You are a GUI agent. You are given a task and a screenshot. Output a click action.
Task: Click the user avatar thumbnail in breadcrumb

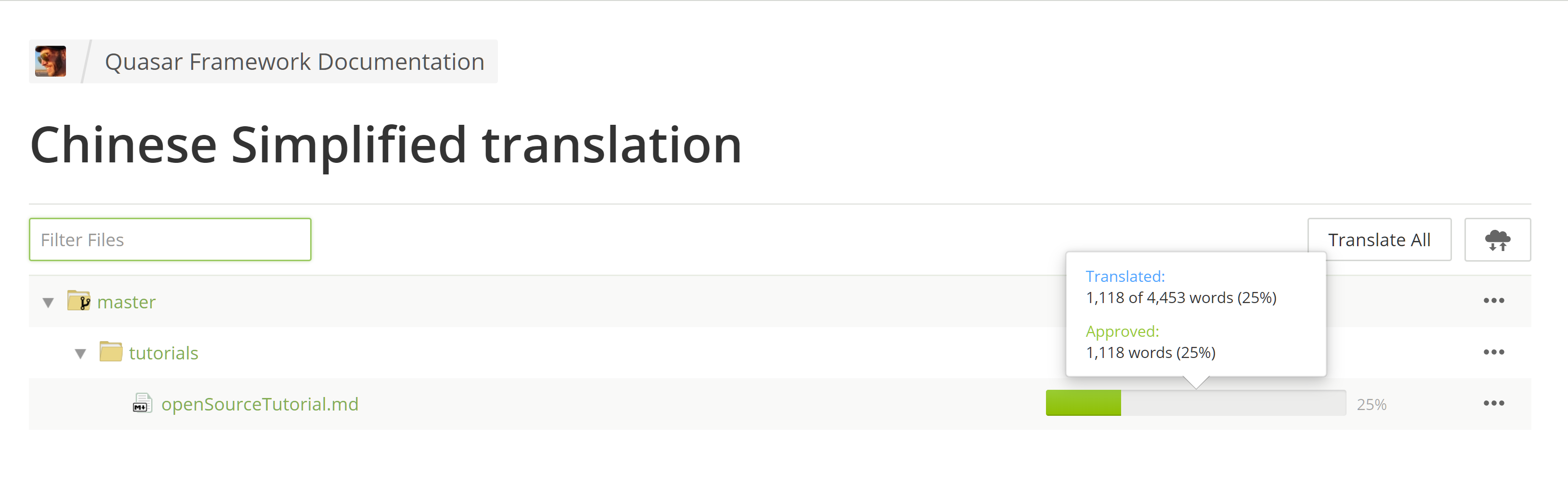51,61
